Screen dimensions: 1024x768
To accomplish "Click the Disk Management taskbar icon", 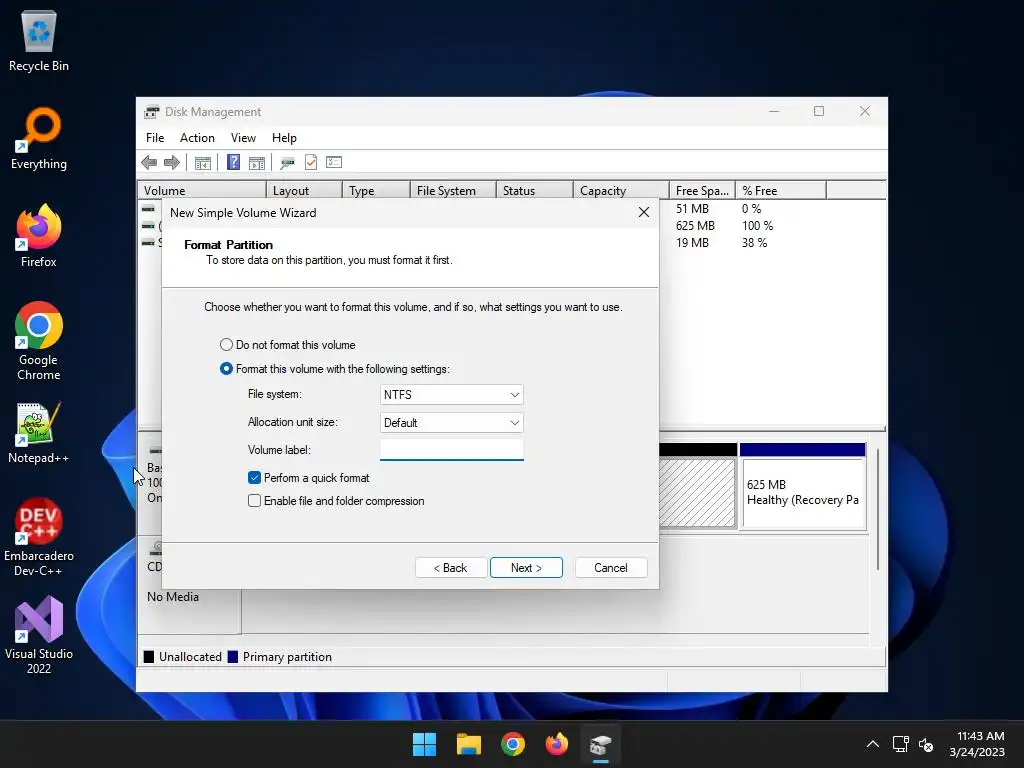I will [x=600, y=744].
